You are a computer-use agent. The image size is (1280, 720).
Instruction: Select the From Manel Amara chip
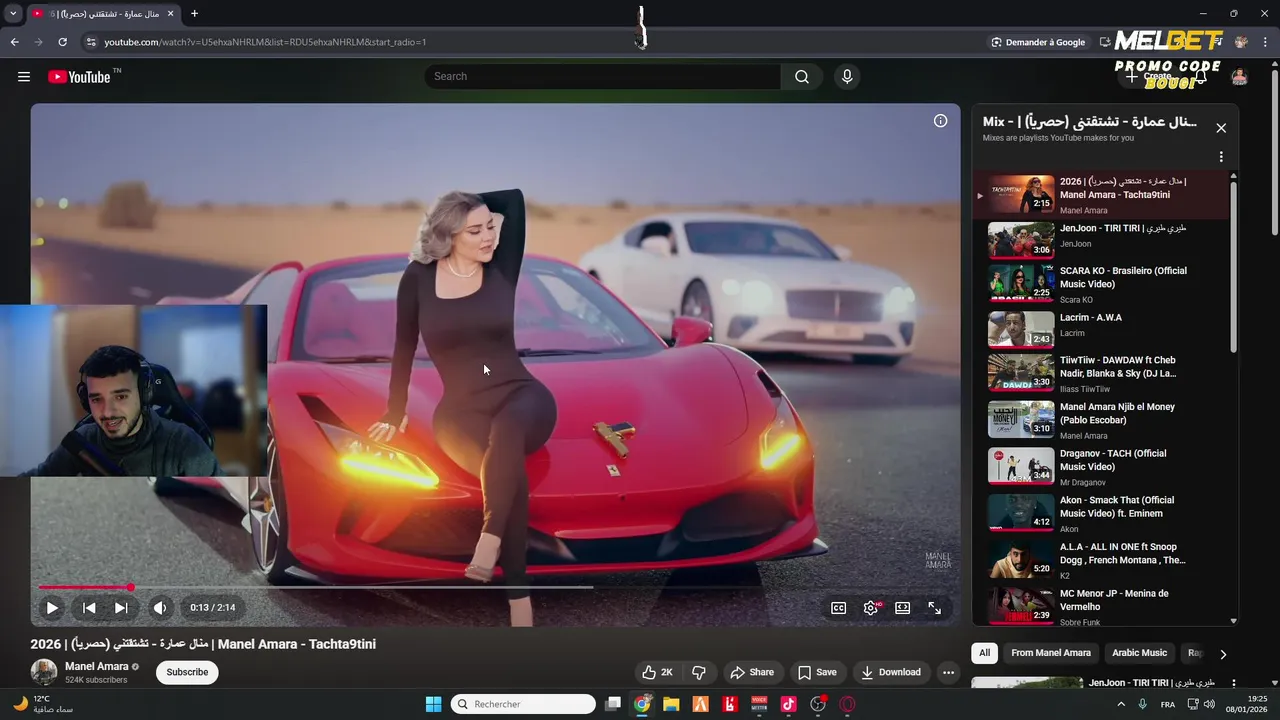1051,653
